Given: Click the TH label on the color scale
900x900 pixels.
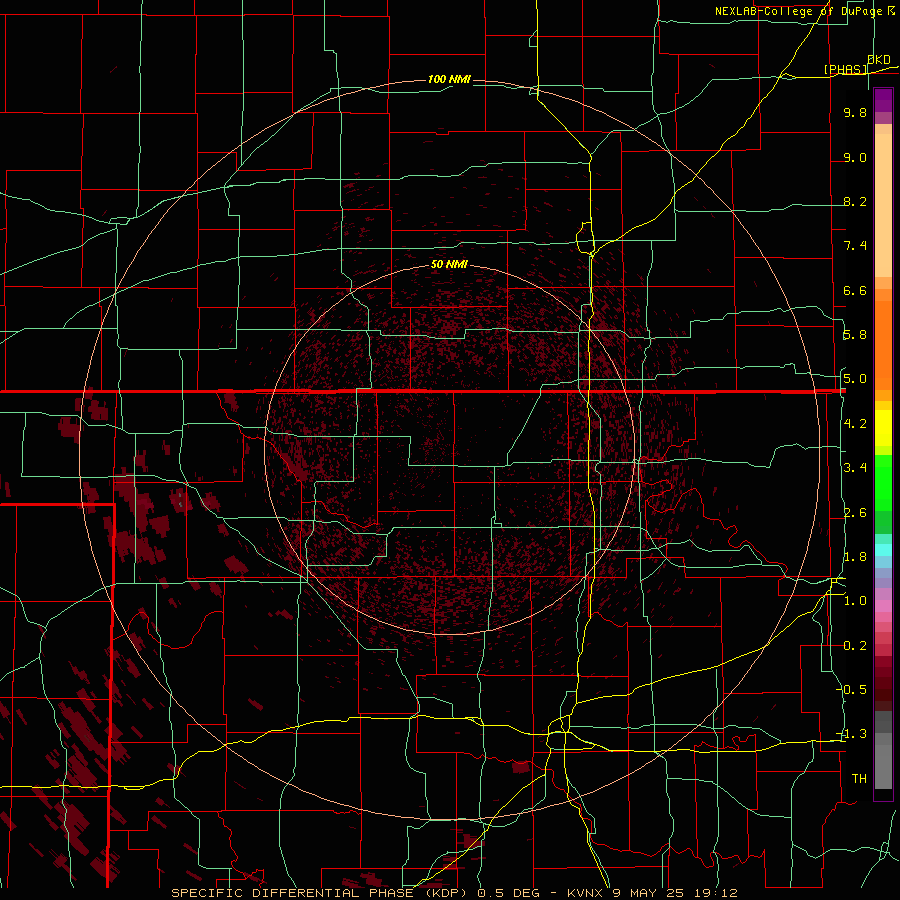Looking at the screenshot, I should click(859, 779).
